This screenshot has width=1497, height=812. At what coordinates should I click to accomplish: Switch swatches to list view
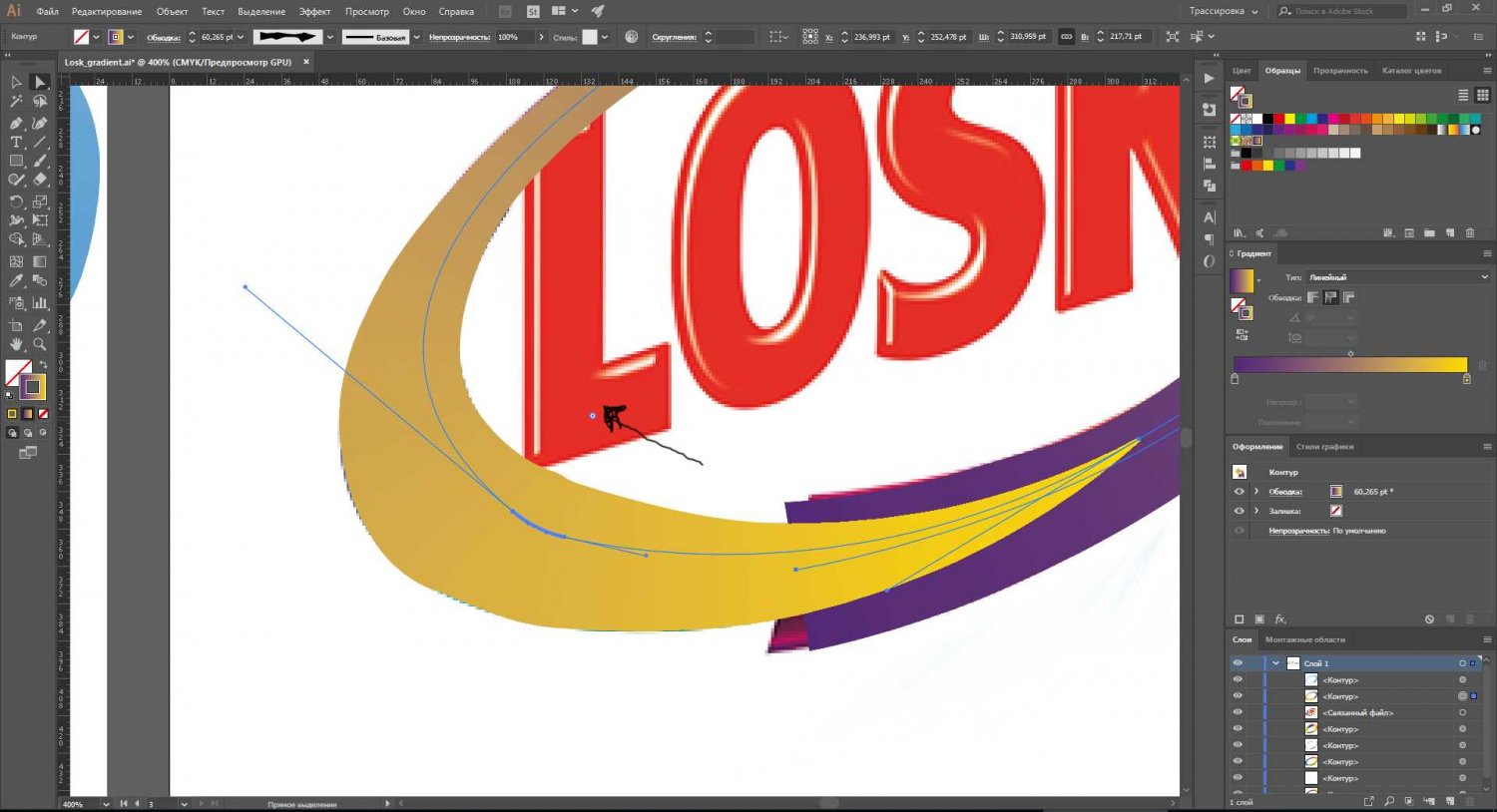[1463, 95]
